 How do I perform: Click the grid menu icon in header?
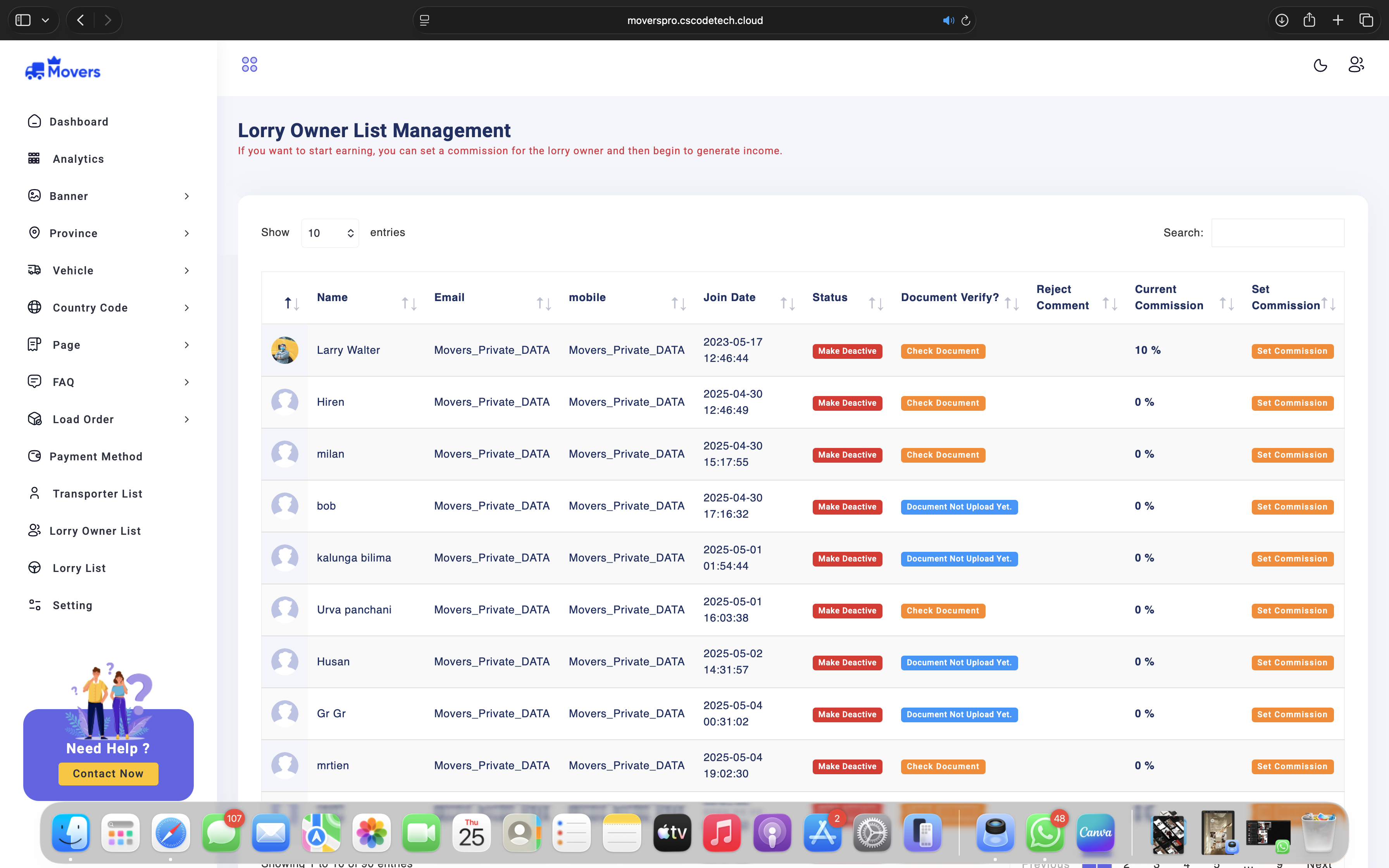(x=249, y=64)
